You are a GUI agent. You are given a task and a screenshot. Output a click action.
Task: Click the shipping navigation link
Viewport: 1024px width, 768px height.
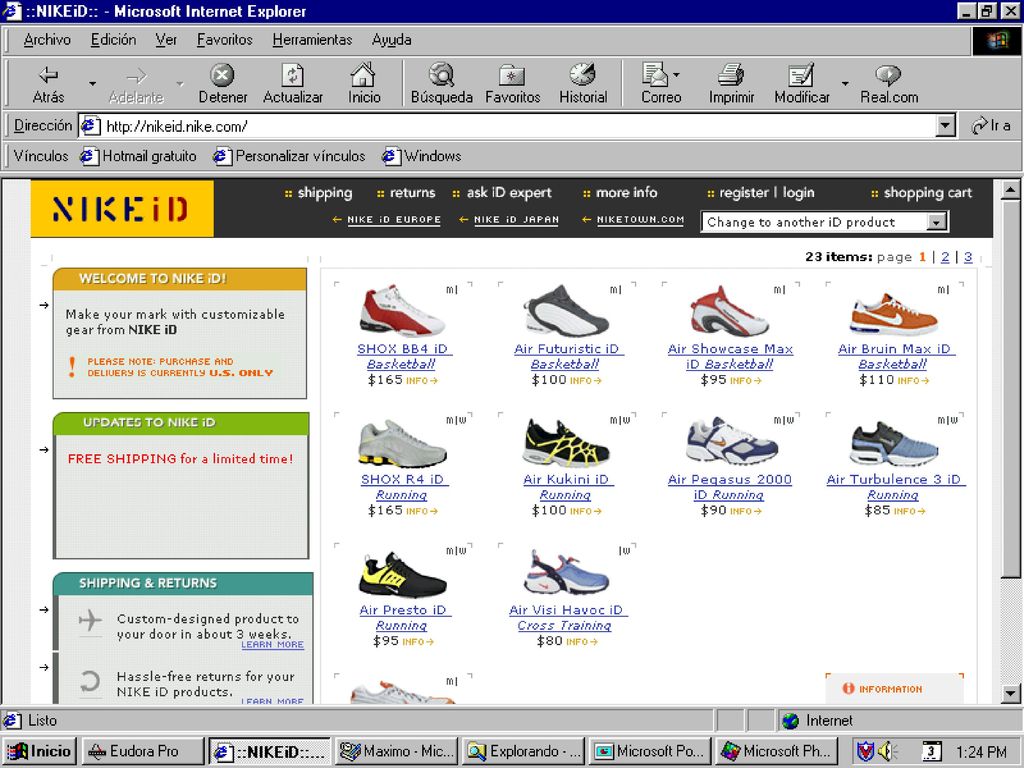tap(325, 193)
